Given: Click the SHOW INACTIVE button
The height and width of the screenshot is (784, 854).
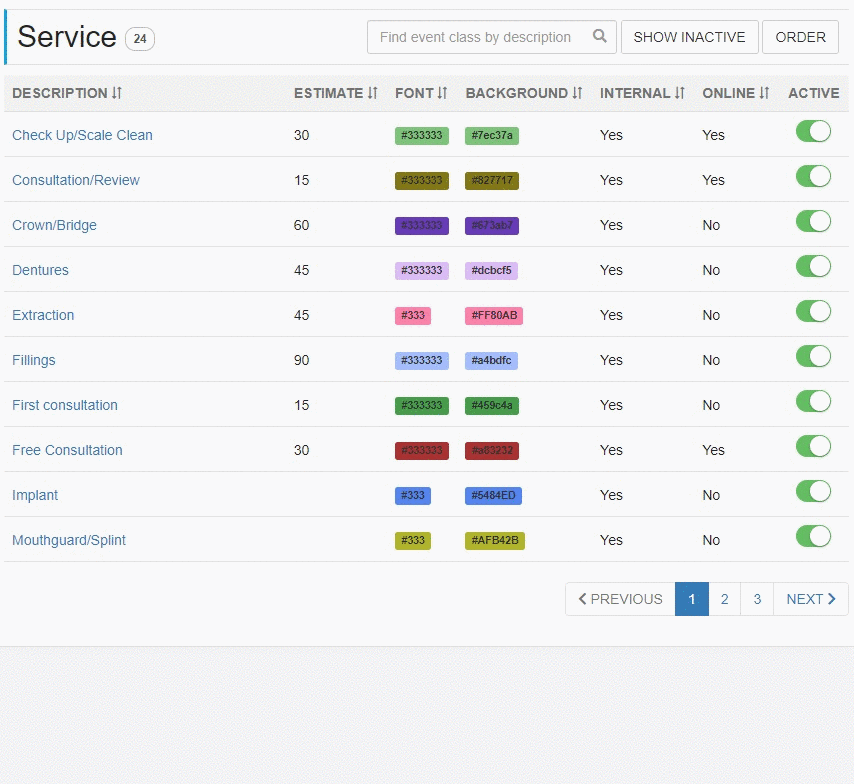Looking at the screenshot, I should click(689, 36).
